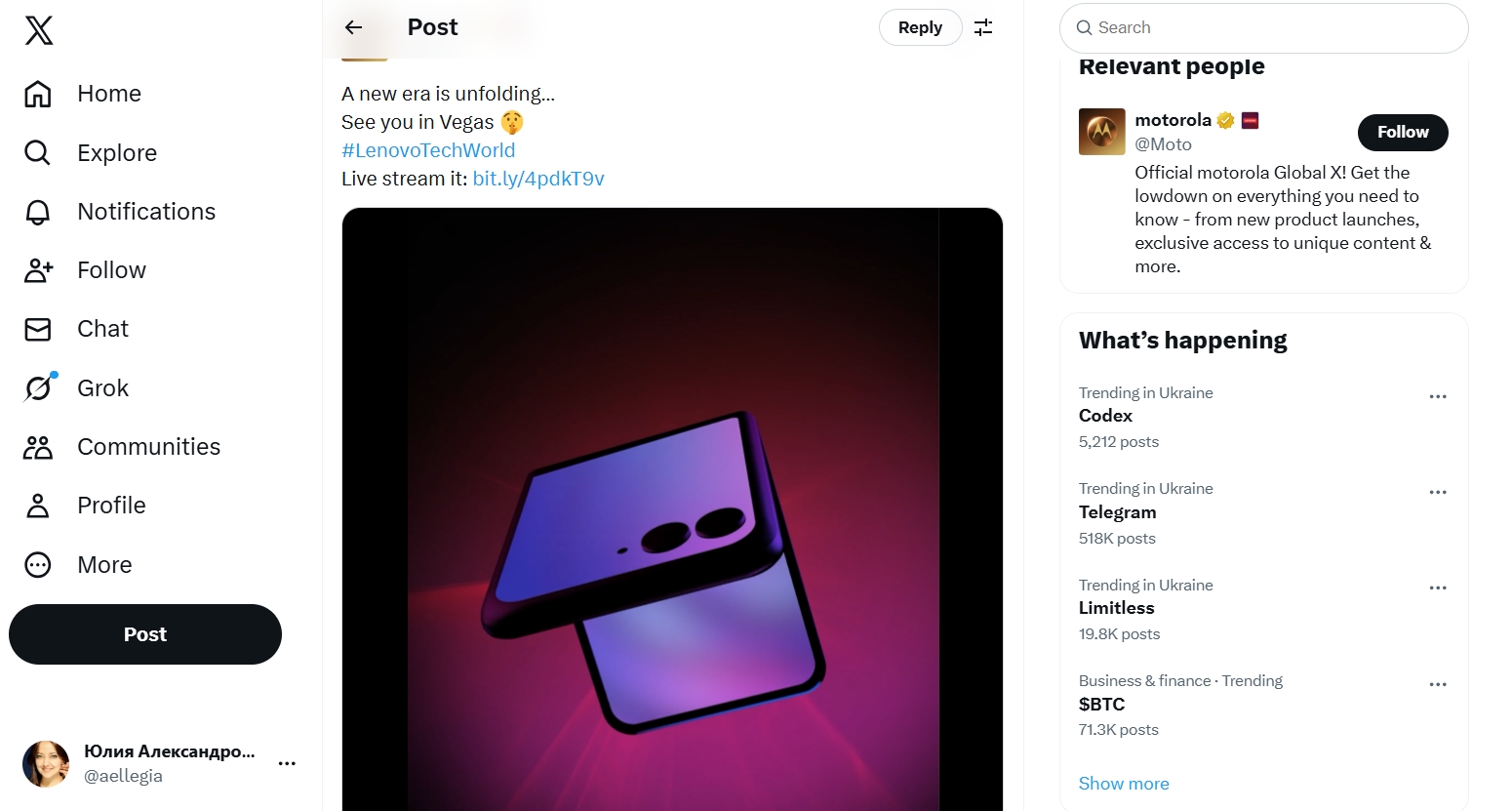Open options for Codex trend
The height and width of the screenshot is (811, 1512).
pos(1438,396)
